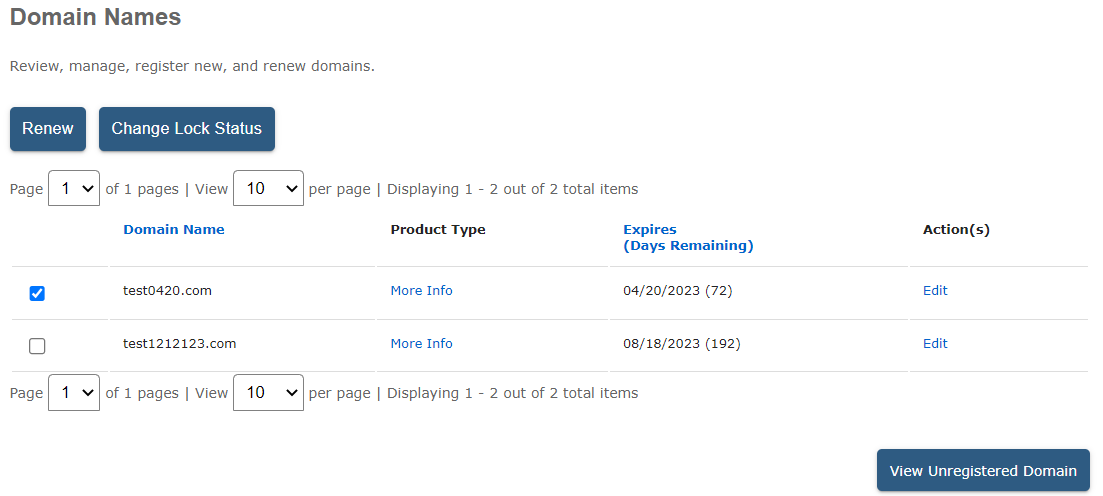Click the 04/20/2023 (72) expiry date

click(x=679, y=291)
